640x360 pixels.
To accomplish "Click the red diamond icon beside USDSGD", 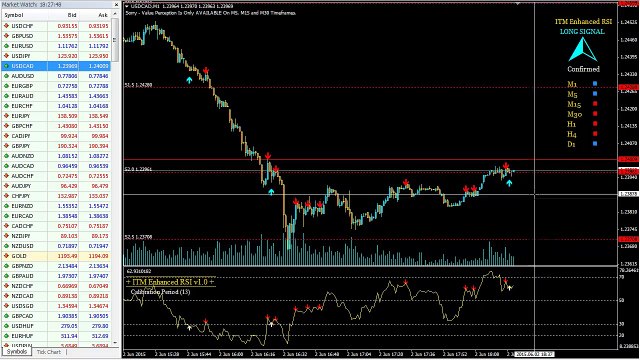I will click(x=6, y=306).
